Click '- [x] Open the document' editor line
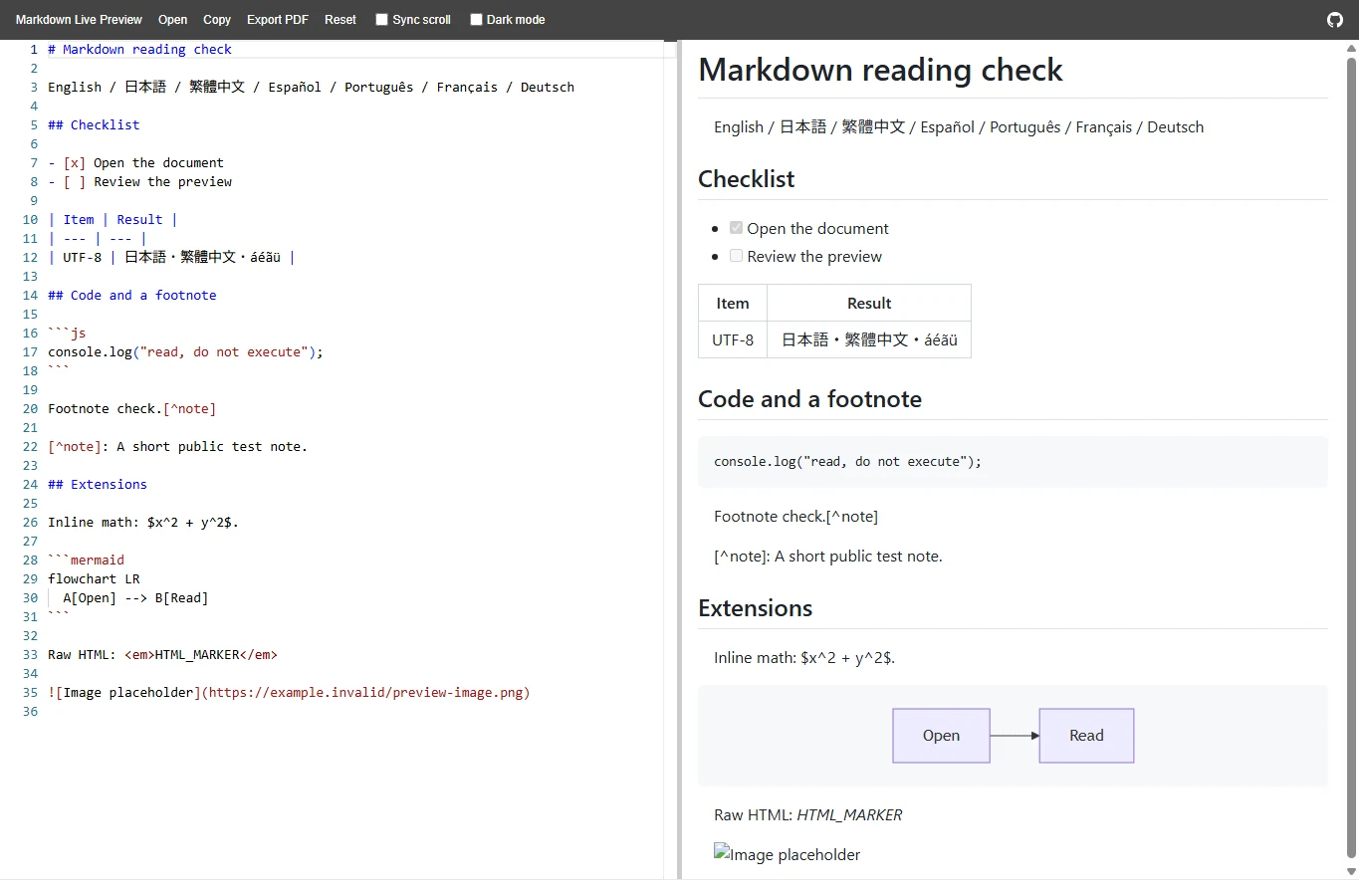The image size is (1359, 896). tap(135, 162)
